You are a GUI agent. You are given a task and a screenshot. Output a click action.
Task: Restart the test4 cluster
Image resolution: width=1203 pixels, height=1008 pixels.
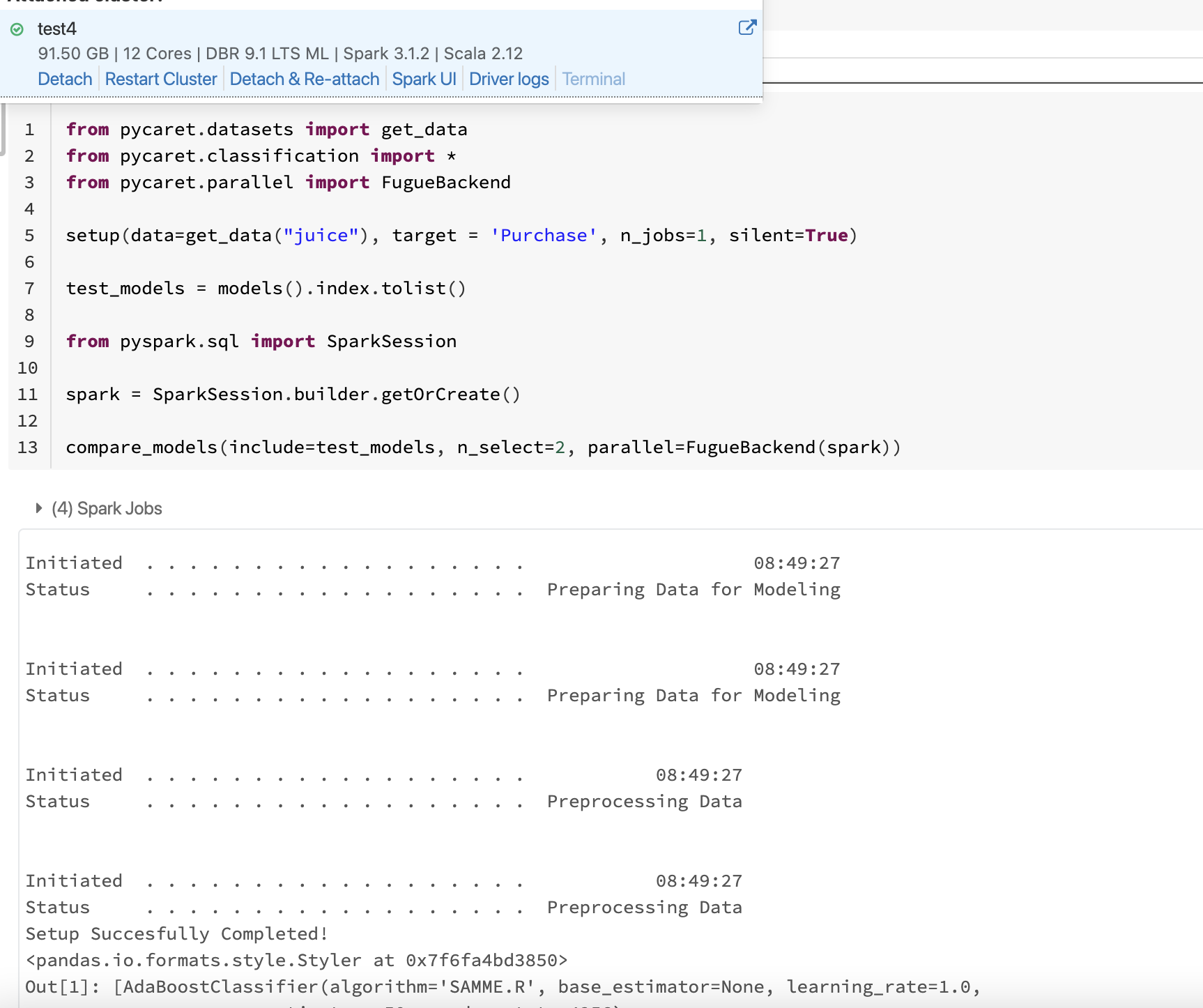(x=160, y=79)
